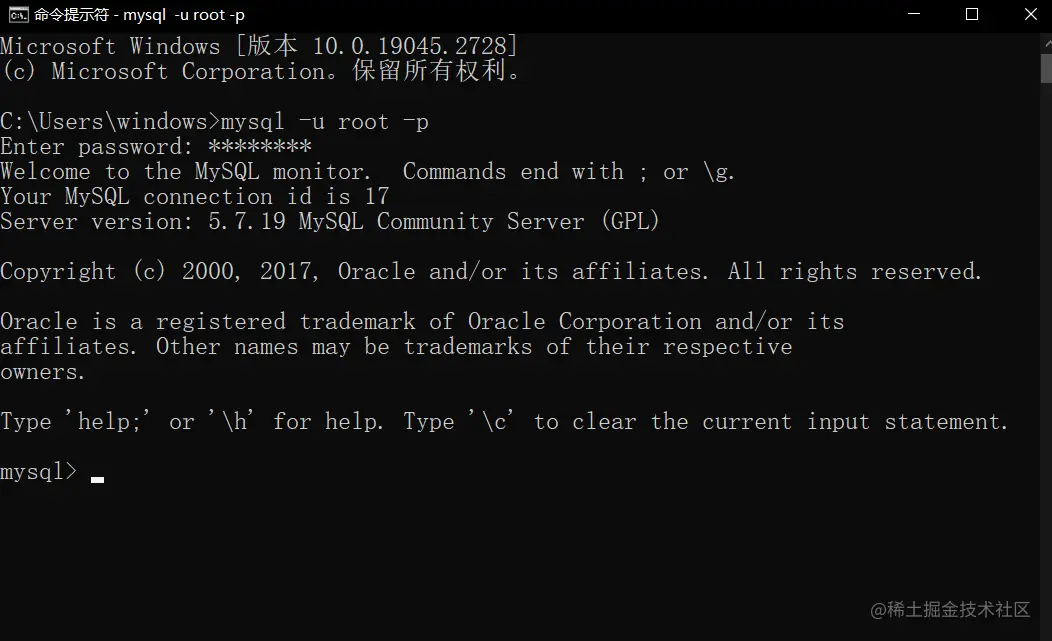Image resolution: width=1052 pixels, height=641 pixels.
Task: Click the Server version 5.7.19 line
Action: [x=330, y=221]
